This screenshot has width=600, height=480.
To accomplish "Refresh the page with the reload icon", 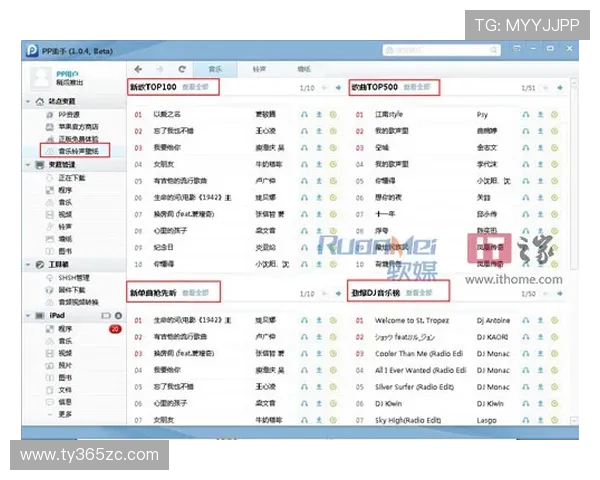I will 182,69.
